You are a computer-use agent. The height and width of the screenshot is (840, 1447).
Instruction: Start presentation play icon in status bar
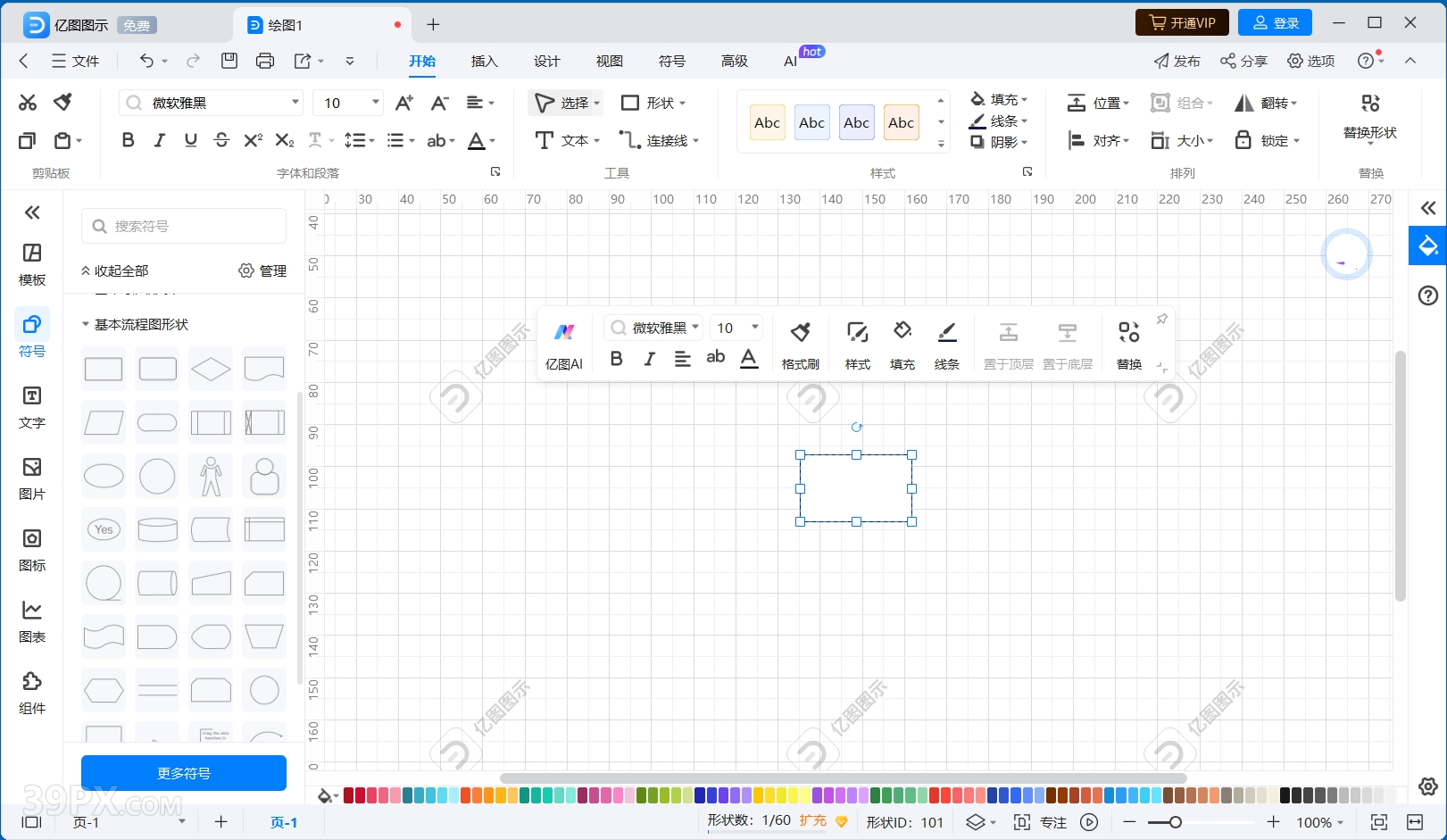(x=1089, y=822)
